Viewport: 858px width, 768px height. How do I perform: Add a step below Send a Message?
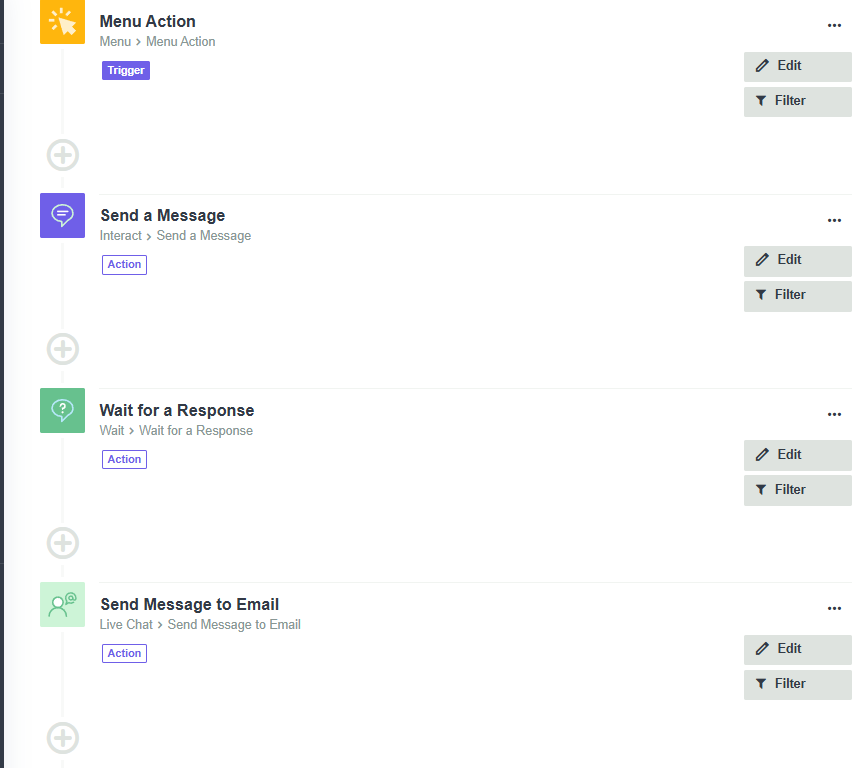(63, 349)
